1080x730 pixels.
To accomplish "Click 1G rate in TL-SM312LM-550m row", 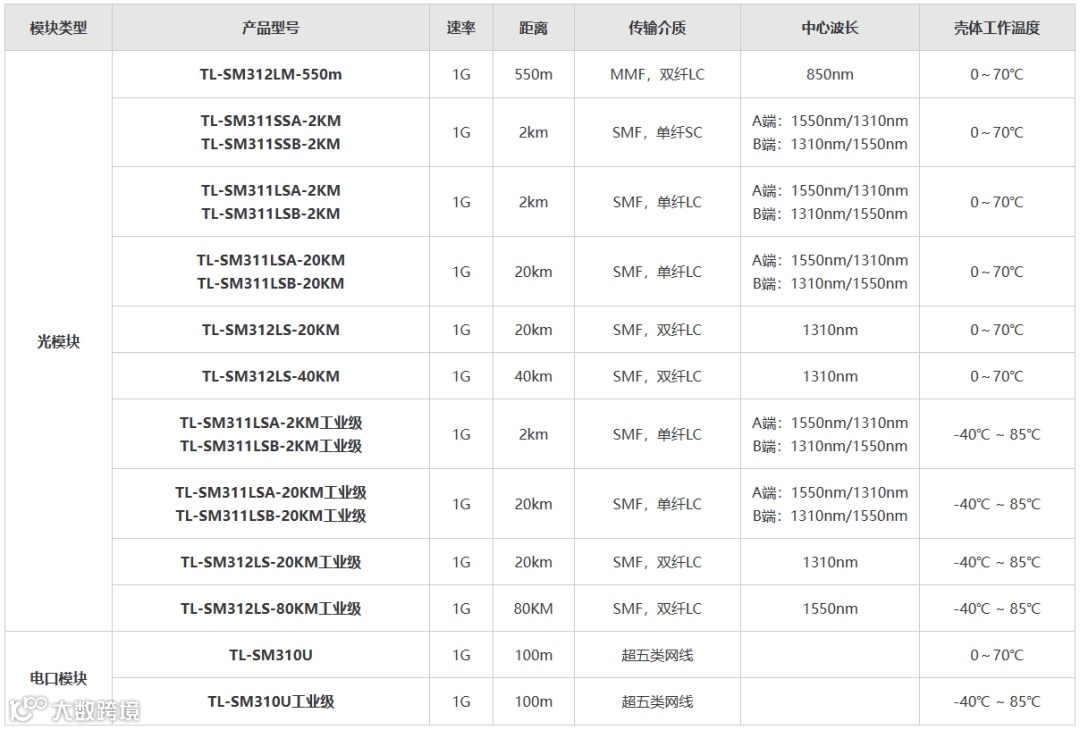I will pyautogui.click(x=461, y=74).
